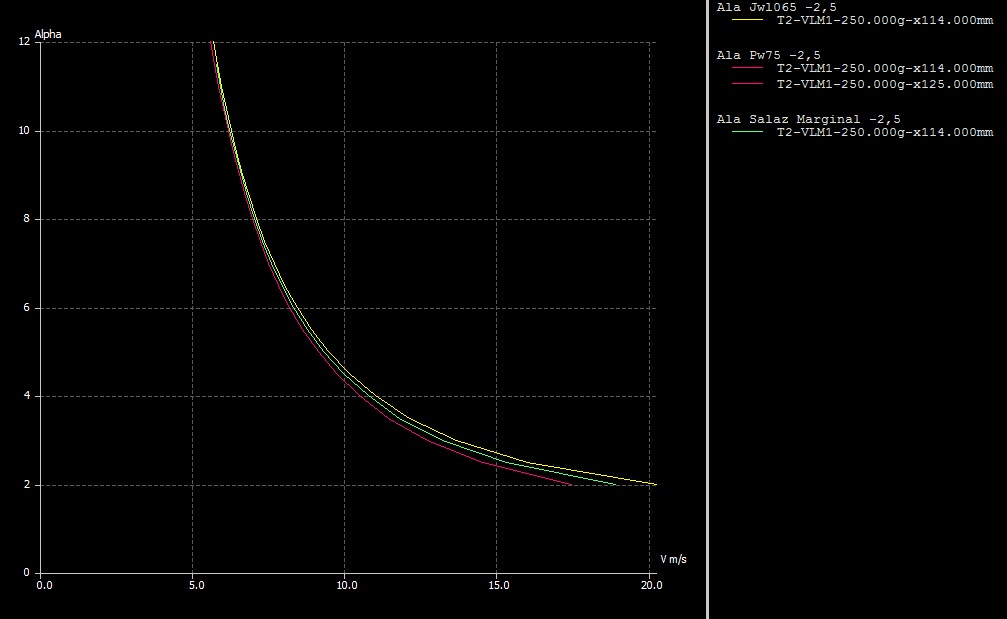Image resolution: width=1007 pixels, height=619 pixels.
Task: Click the 2 tick label on Alpha axis
Action: click(x=26, y=485)
